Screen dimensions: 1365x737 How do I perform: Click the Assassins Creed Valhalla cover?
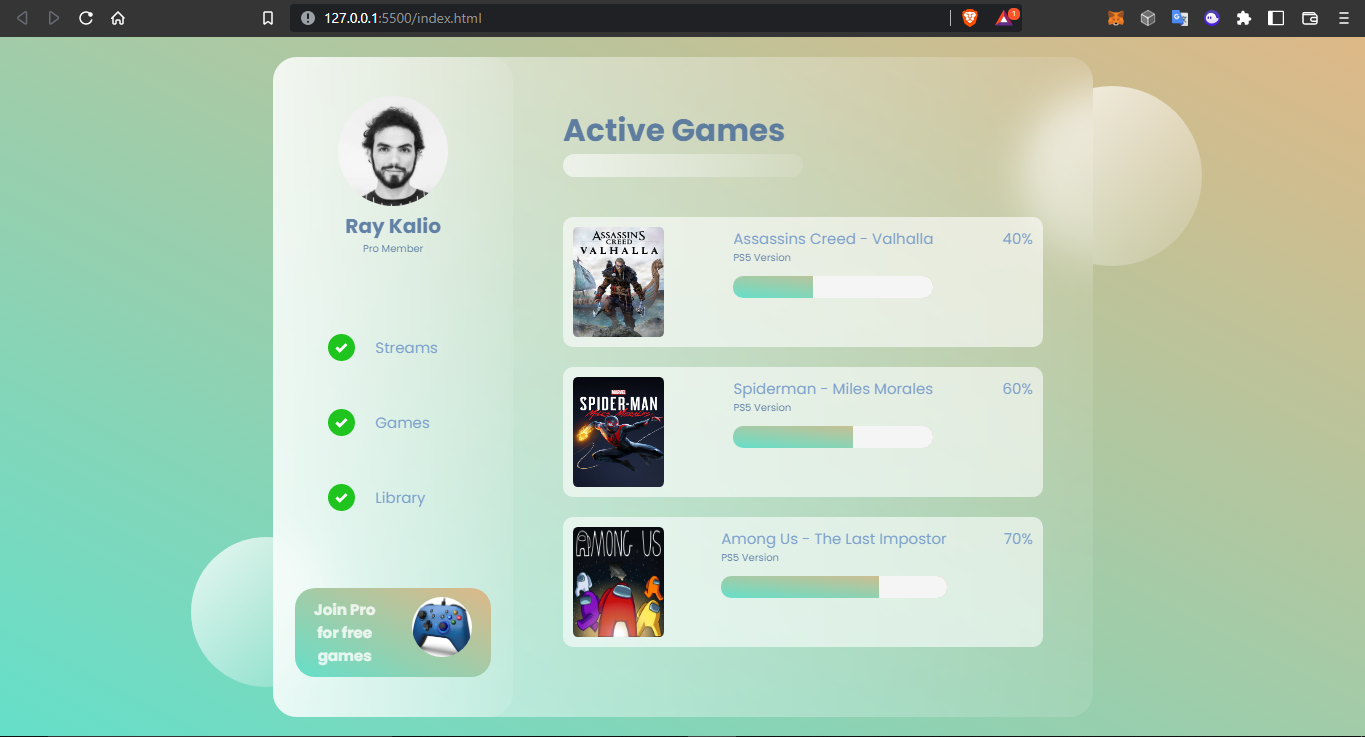(618, 282)
